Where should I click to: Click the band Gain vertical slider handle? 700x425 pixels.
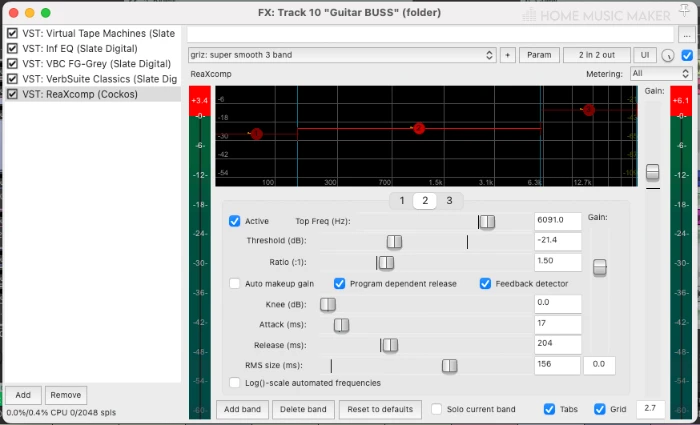click(600, 267)
